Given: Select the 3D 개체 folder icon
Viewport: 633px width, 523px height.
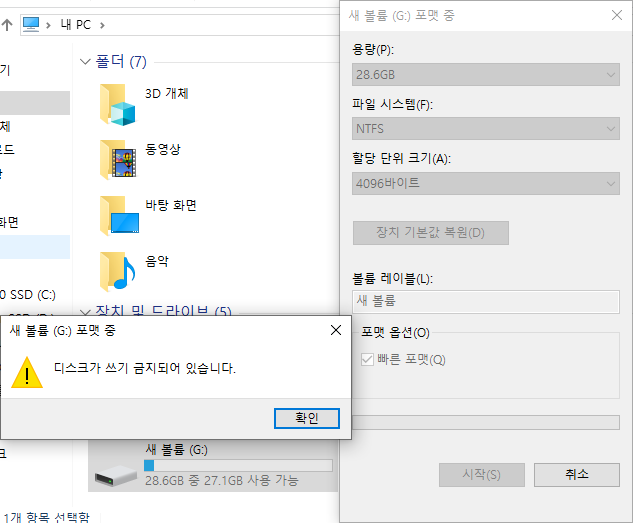Looking at the screenshot, I should (117, 105).
